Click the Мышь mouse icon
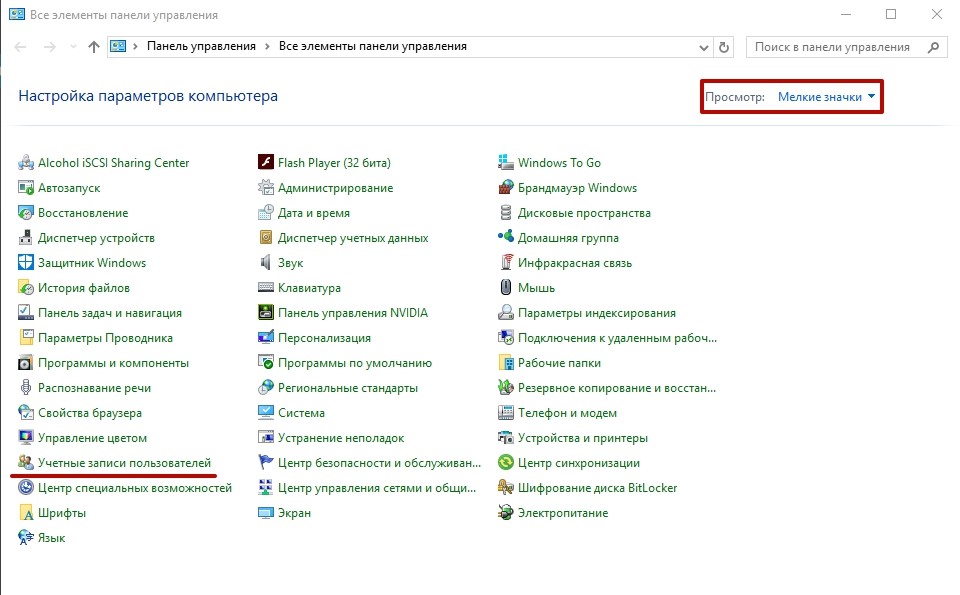960x595 pixels. point(506,288)
